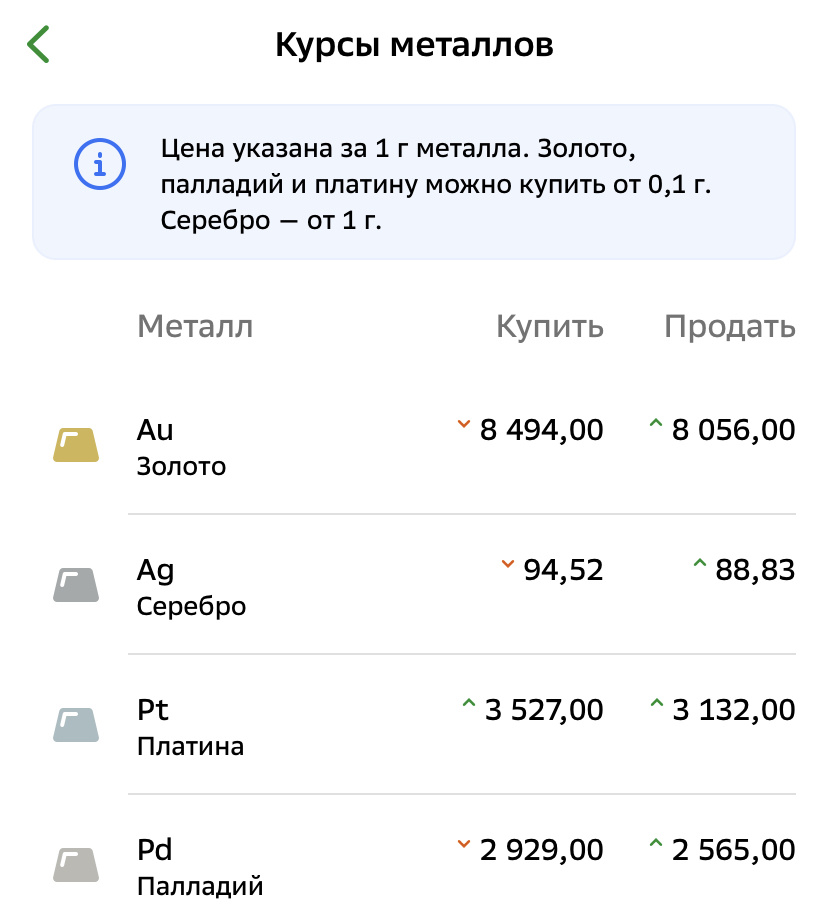Tap platinum buy price up arrow
Screen dimensions: 828x910
[467, 706]
